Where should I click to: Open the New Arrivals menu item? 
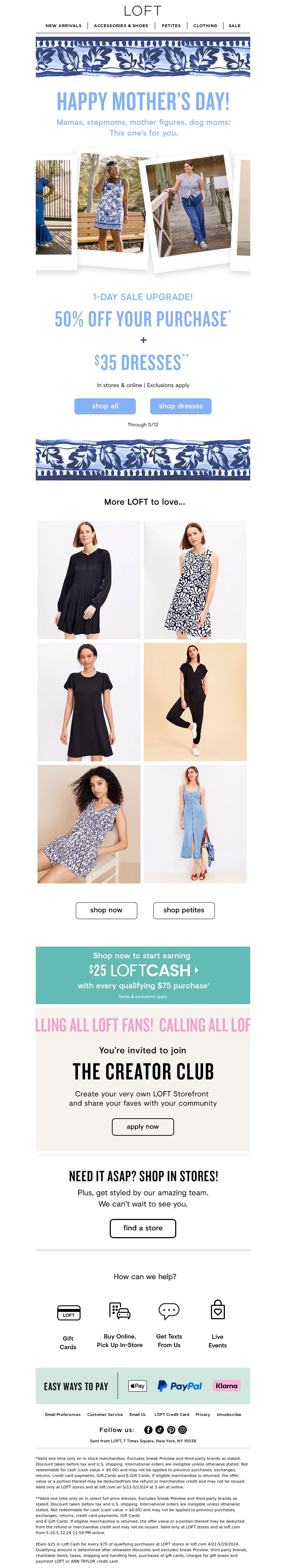tap(63, 26)
